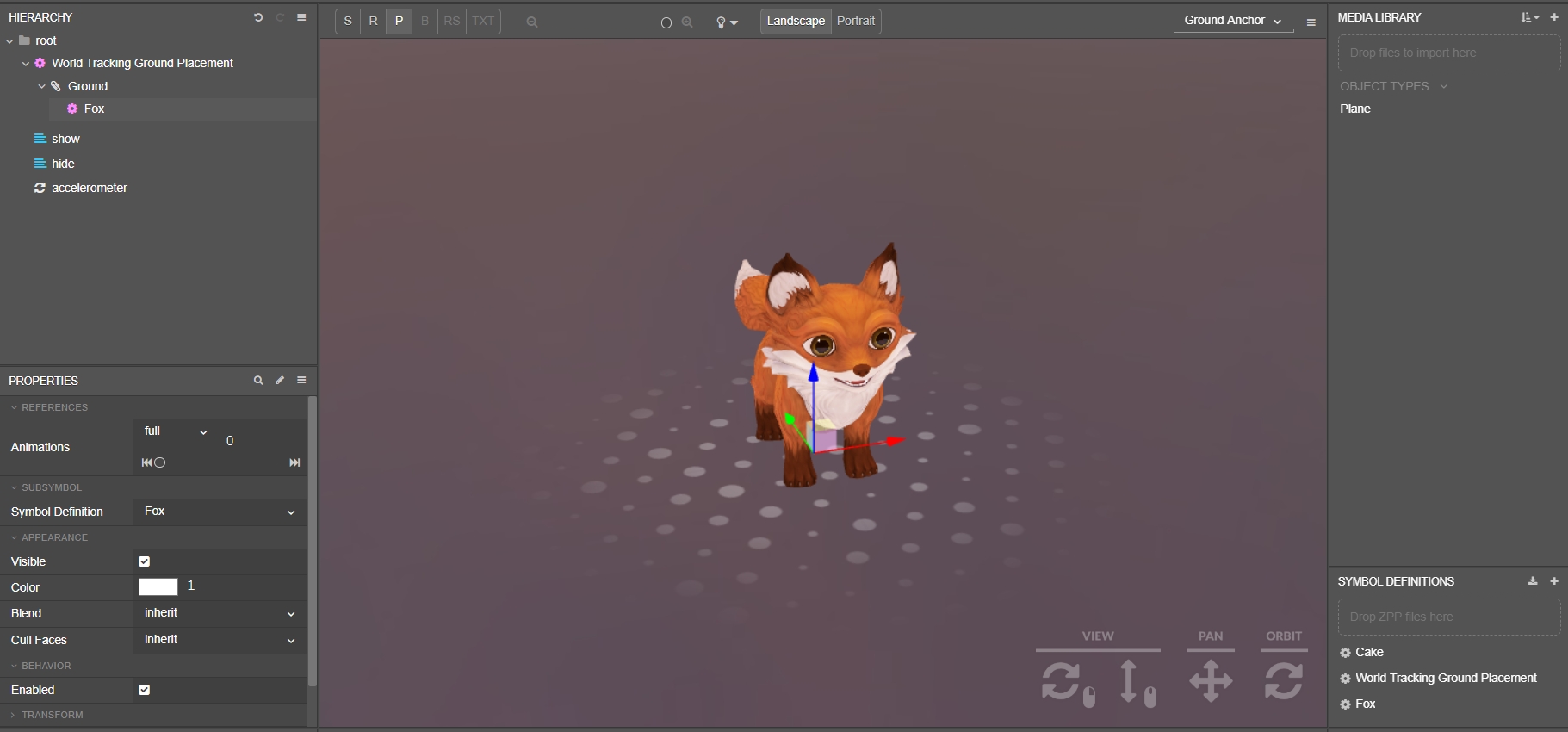
Task: Click the zoom in magnifier icon
Action: (x=687, y=22)
